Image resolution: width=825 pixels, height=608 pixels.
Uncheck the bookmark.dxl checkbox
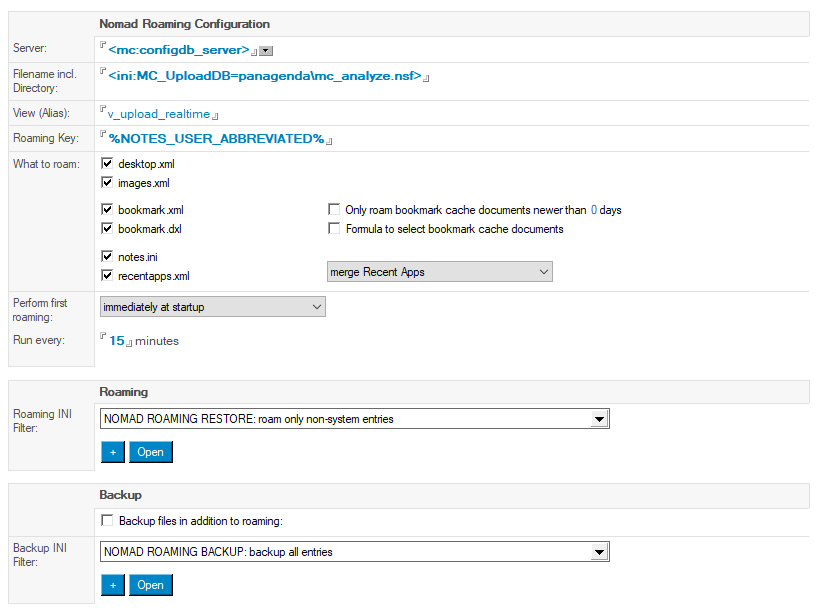click(x=108, y=229)
